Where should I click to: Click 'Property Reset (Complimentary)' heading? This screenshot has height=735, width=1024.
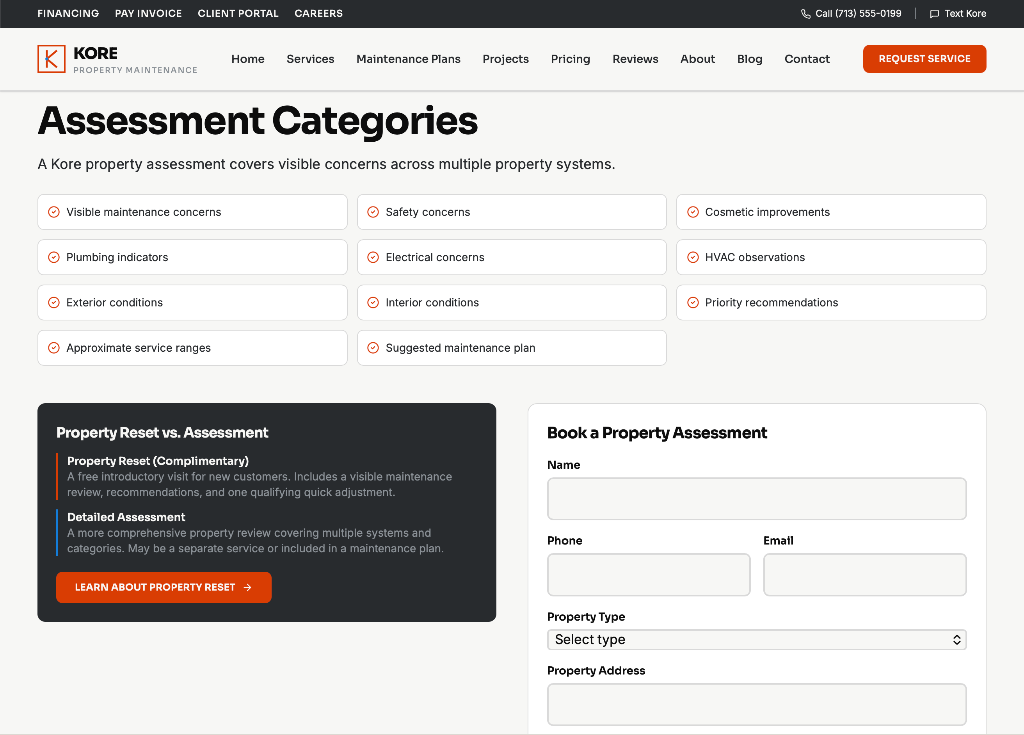click(158, 461)
